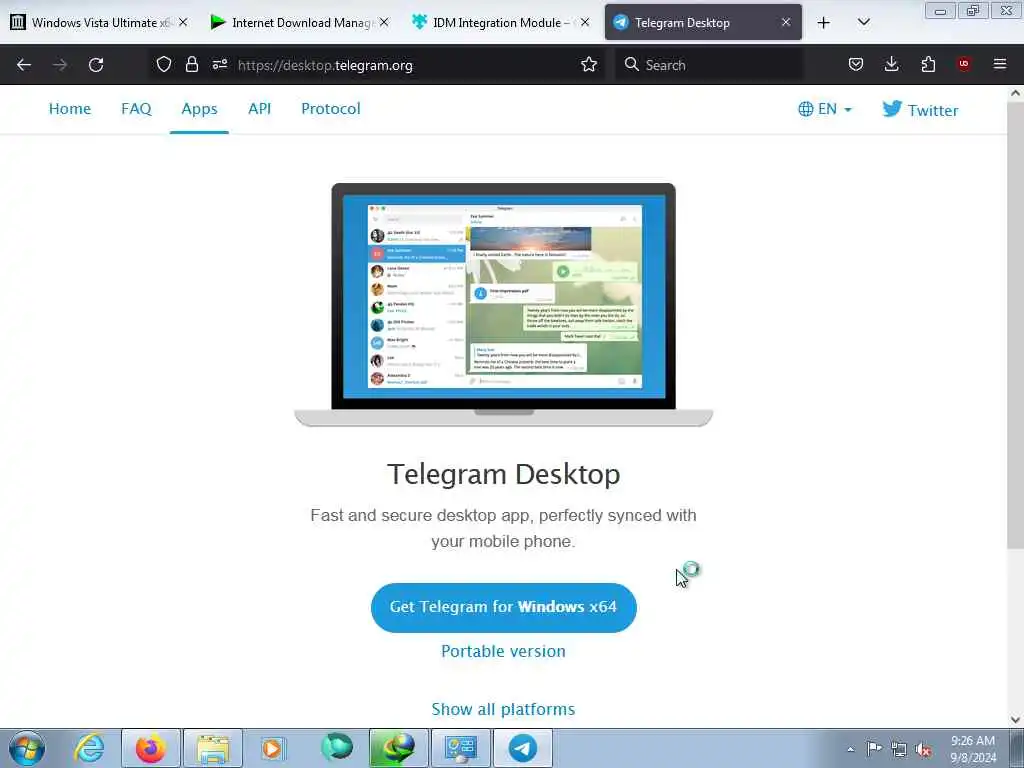Open the tracking protection shield icon
1024x768 pixels.
(164, 64)
